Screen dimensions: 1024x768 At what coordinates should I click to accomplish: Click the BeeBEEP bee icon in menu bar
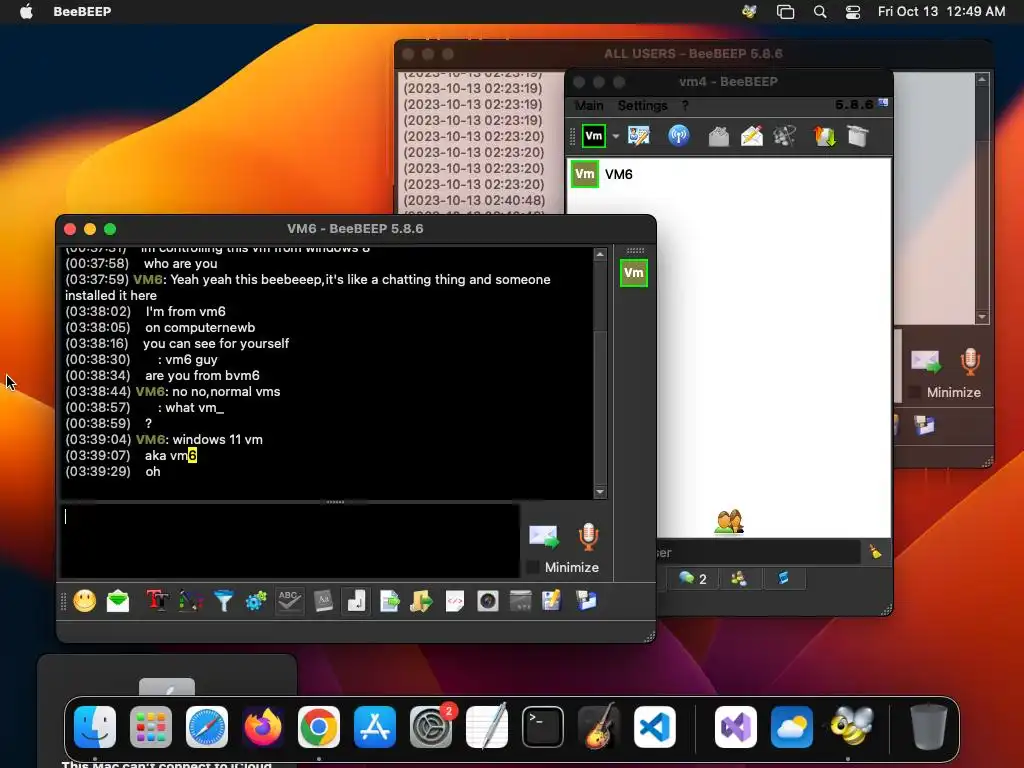pyautogui.click(x=749, y=11)
